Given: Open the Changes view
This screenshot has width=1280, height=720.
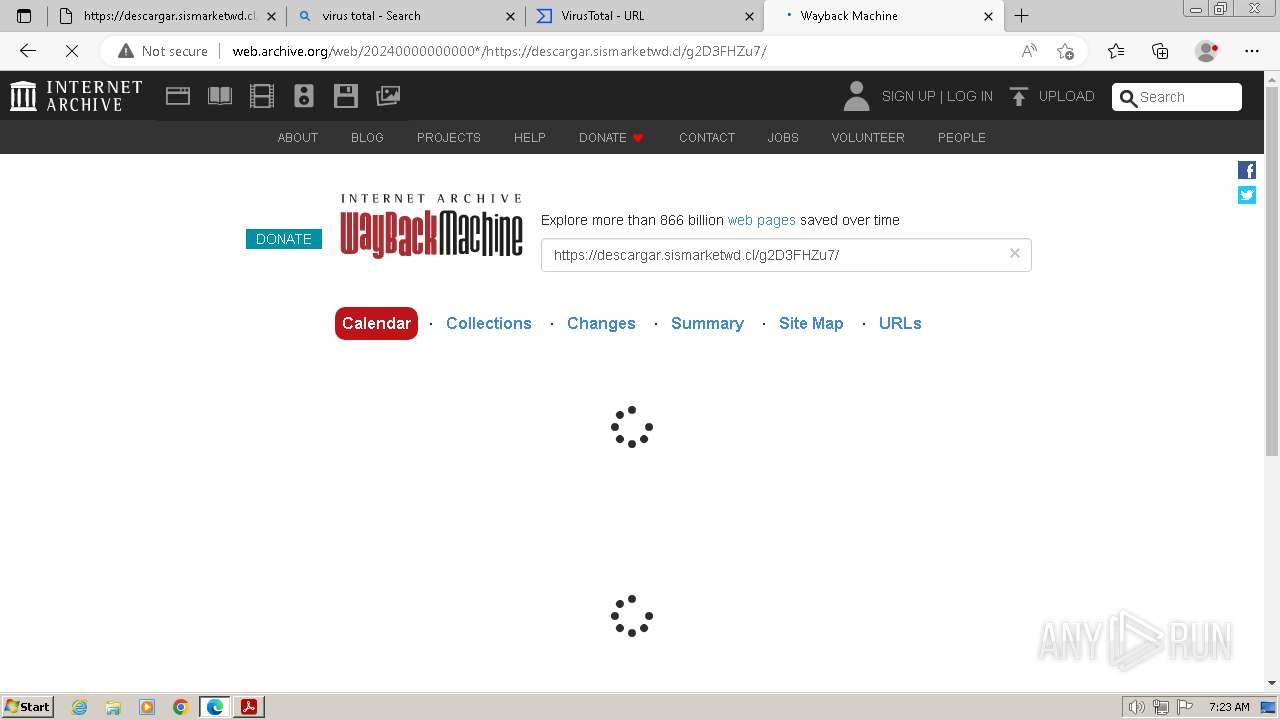Looking at the screenshot, I should coord(601,323).
